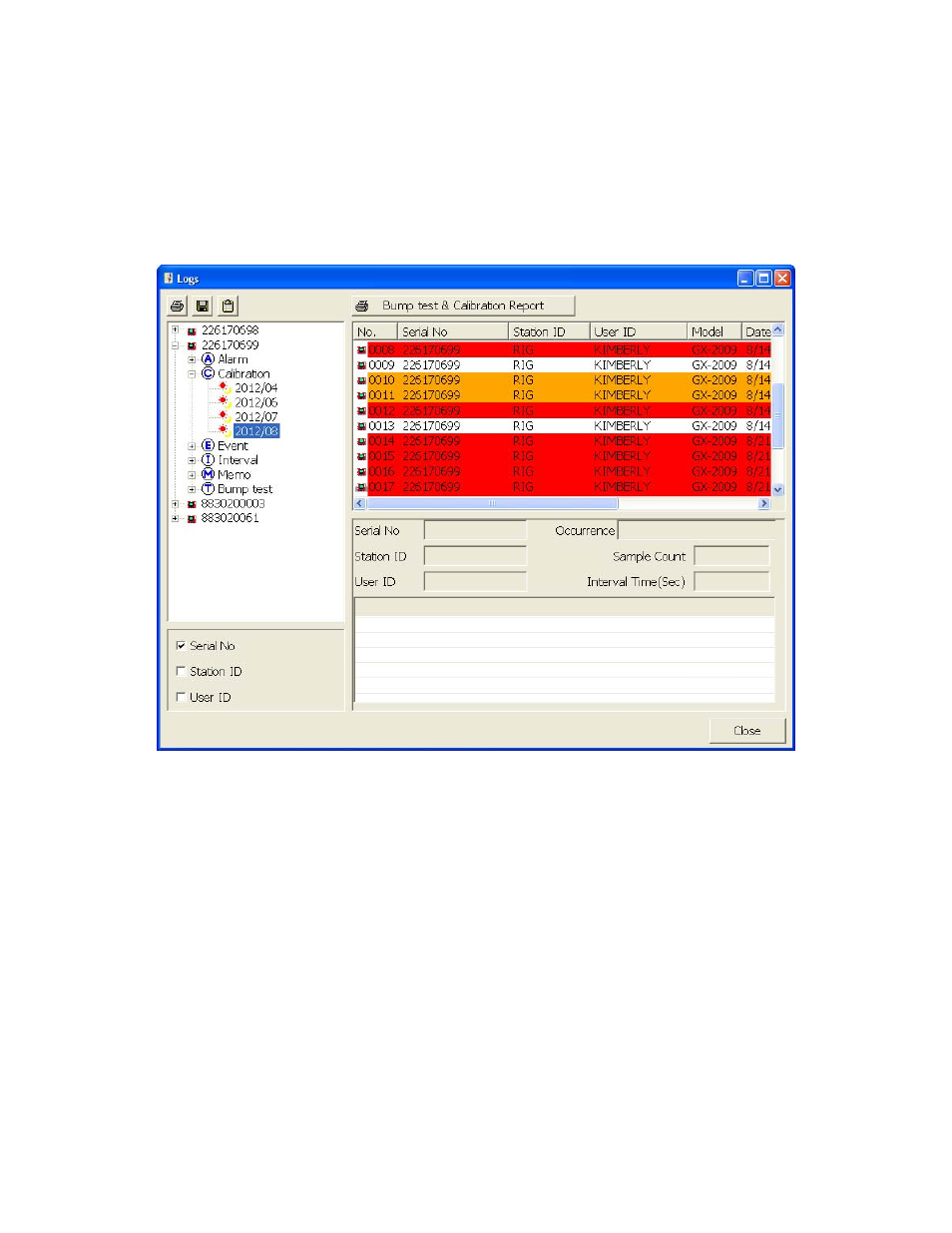The width and height of the screenshot is (952, 1233).
Task: Click the print icon in the Logs toolbar
Action: pyautogui.click(x=178, y=306)
